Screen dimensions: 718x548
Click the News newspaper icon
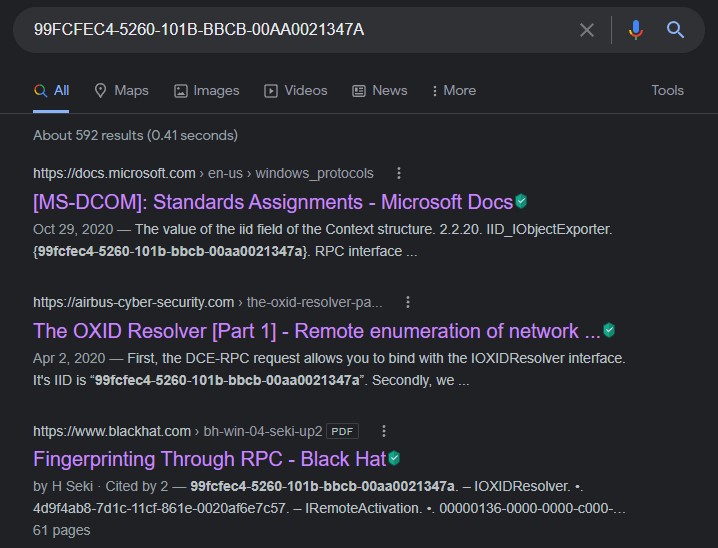pos(359,91)
